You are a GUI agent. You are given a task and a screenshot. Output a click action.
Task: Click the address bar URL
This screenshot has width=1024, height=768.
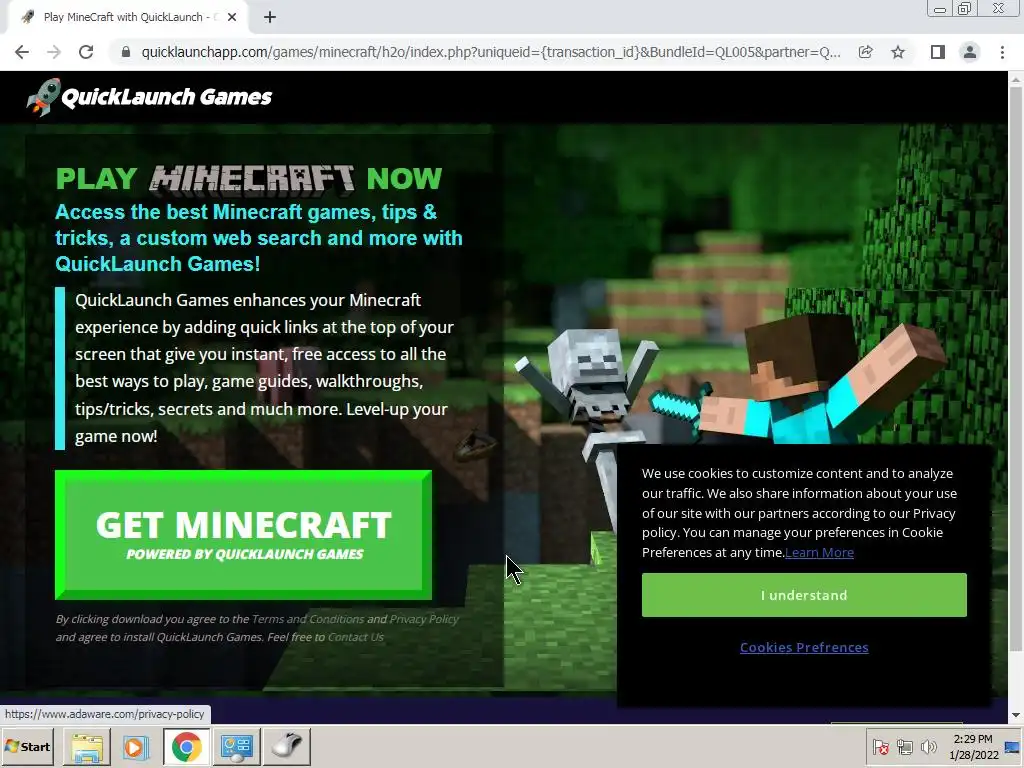click(490, 52)
